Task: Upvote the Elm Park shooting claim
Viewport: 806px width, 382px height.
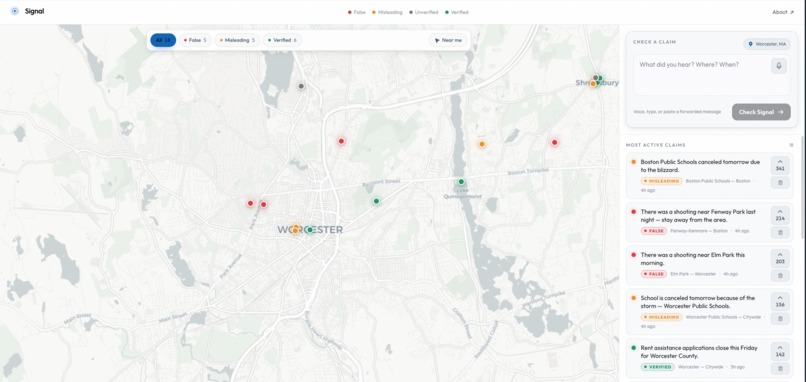Action: point(780,258)
